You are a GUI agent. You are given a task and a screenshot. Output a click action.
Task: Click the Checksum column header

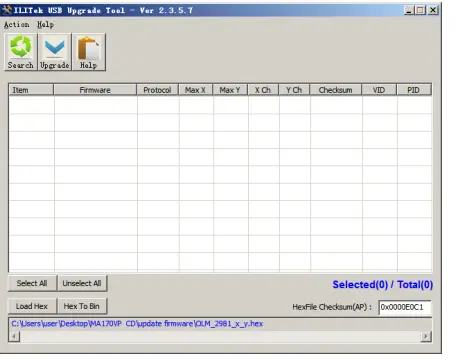coord(336,90)
